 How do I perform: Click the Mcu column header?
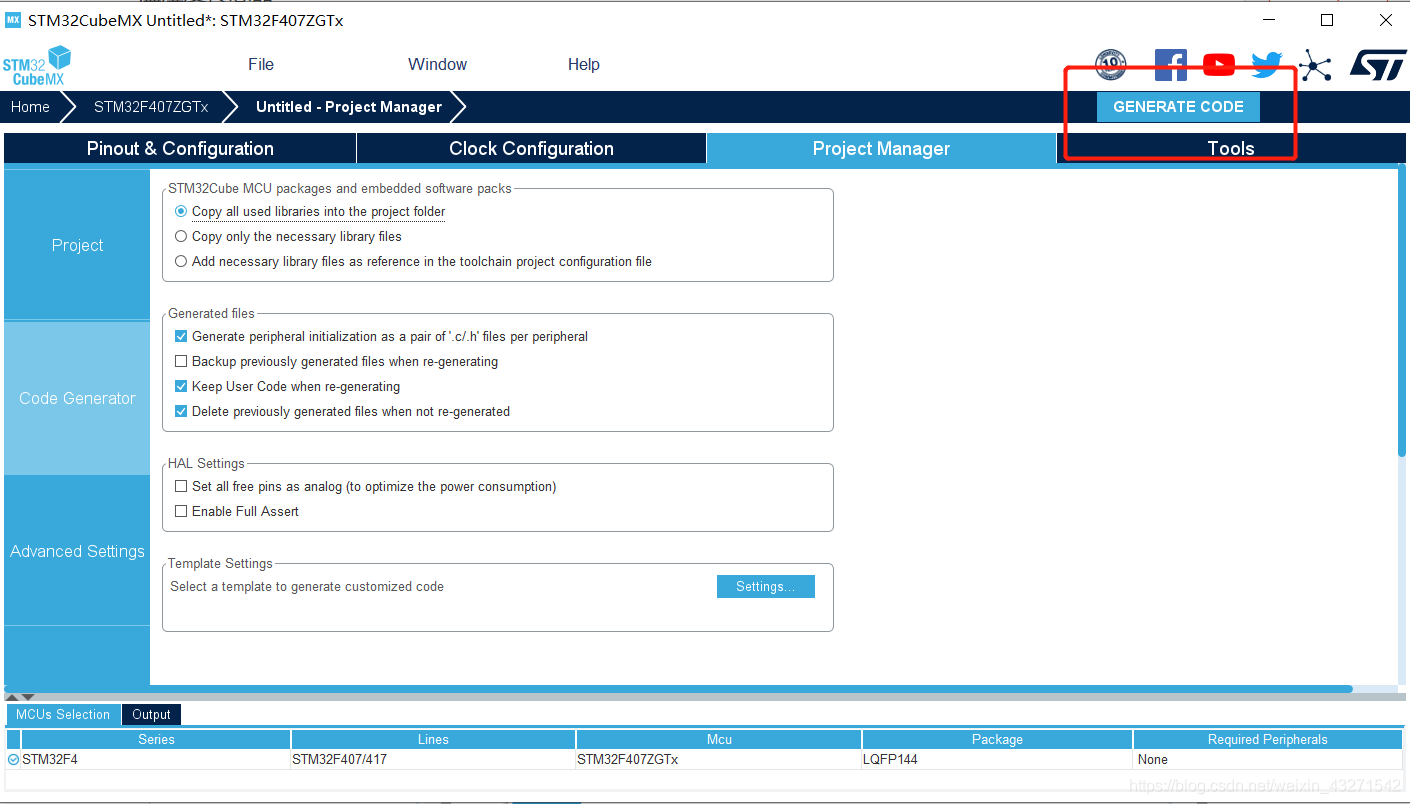click(x=719, y=740)
